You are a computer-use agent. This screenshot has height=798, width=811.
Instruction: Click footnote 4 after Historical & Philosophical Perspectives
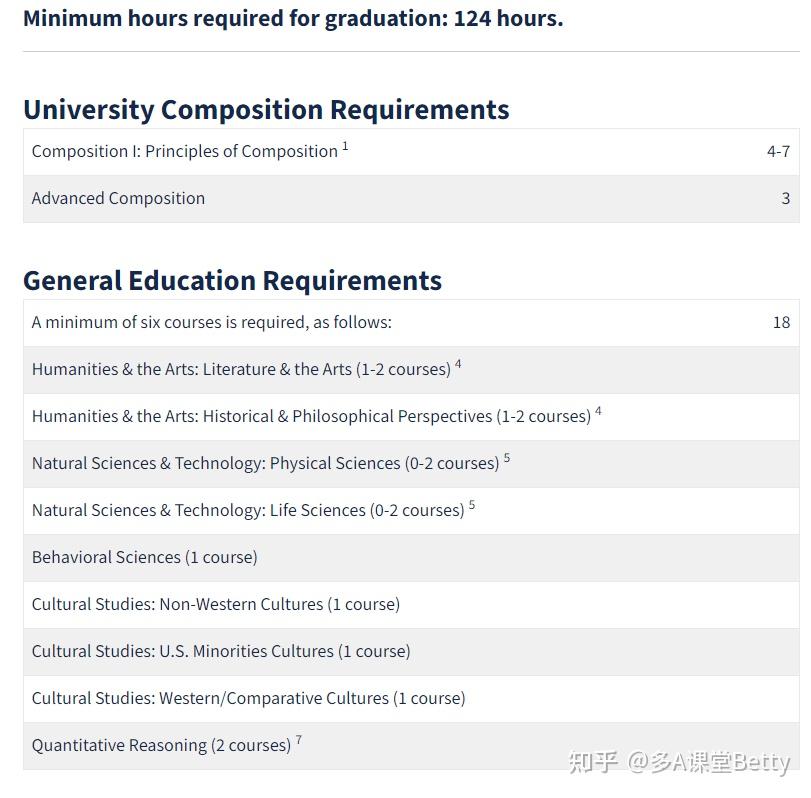coord(598,411)
